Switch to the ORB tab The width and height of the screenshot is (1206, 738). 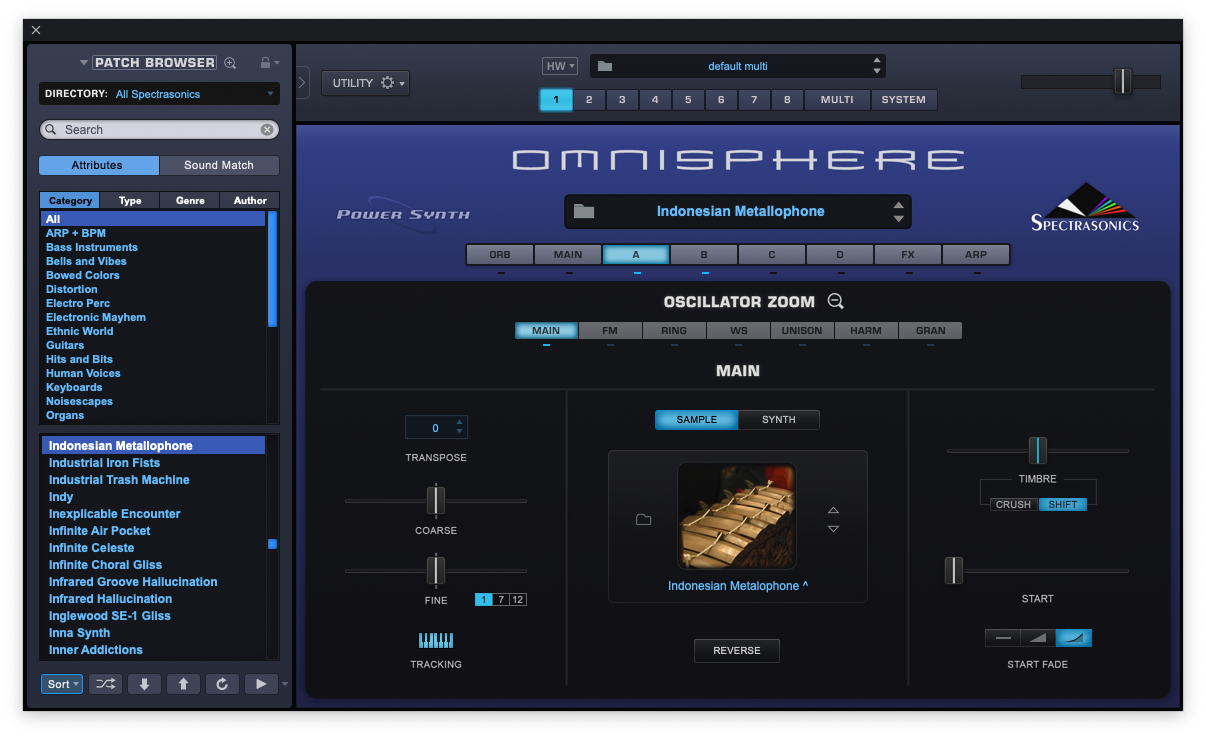[x=500, y=255]
